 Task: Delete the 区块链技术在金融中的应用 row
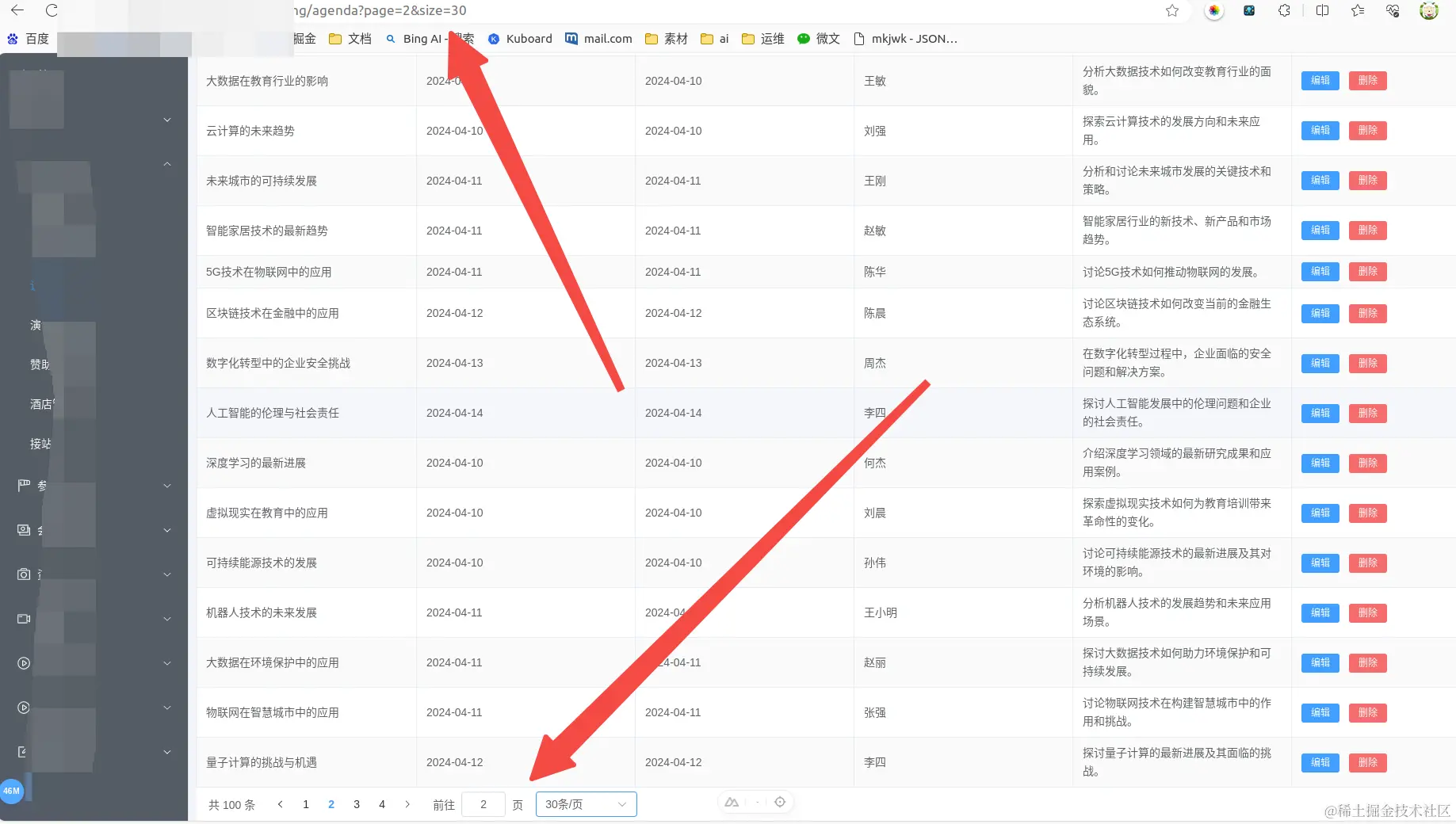(1367, 313)
